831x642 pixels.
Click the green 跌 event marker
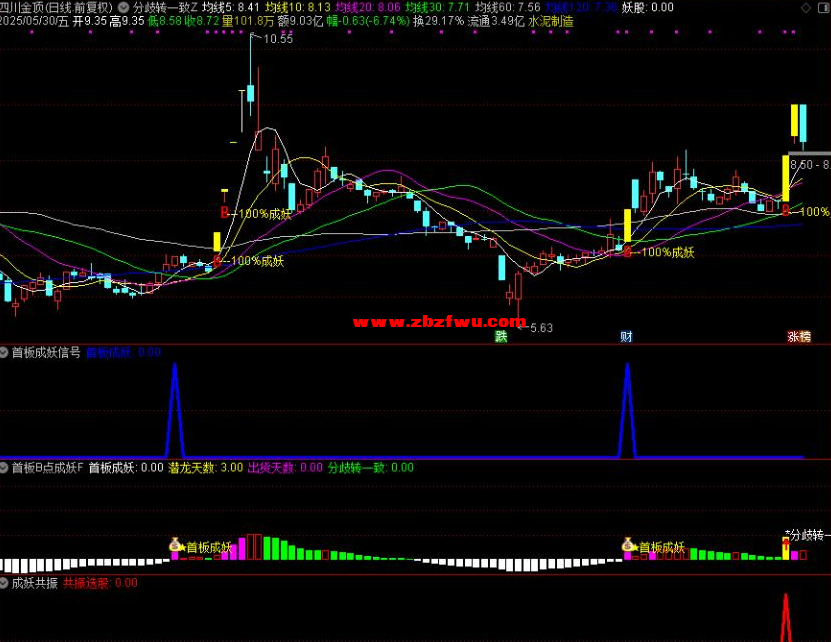pyautogui.click(x=500, y=337)
